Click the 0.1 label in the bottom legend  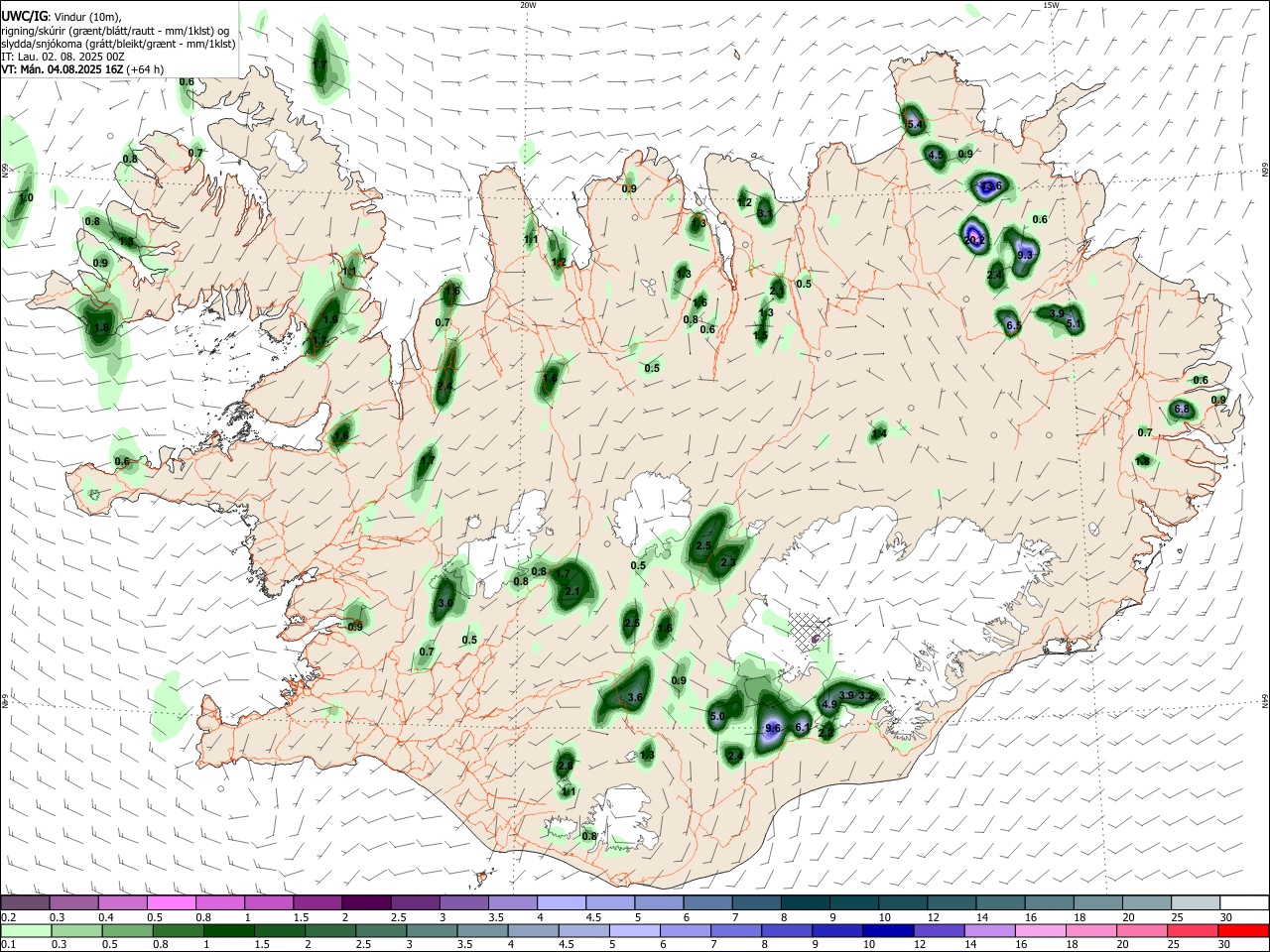(x=8, y=946)
